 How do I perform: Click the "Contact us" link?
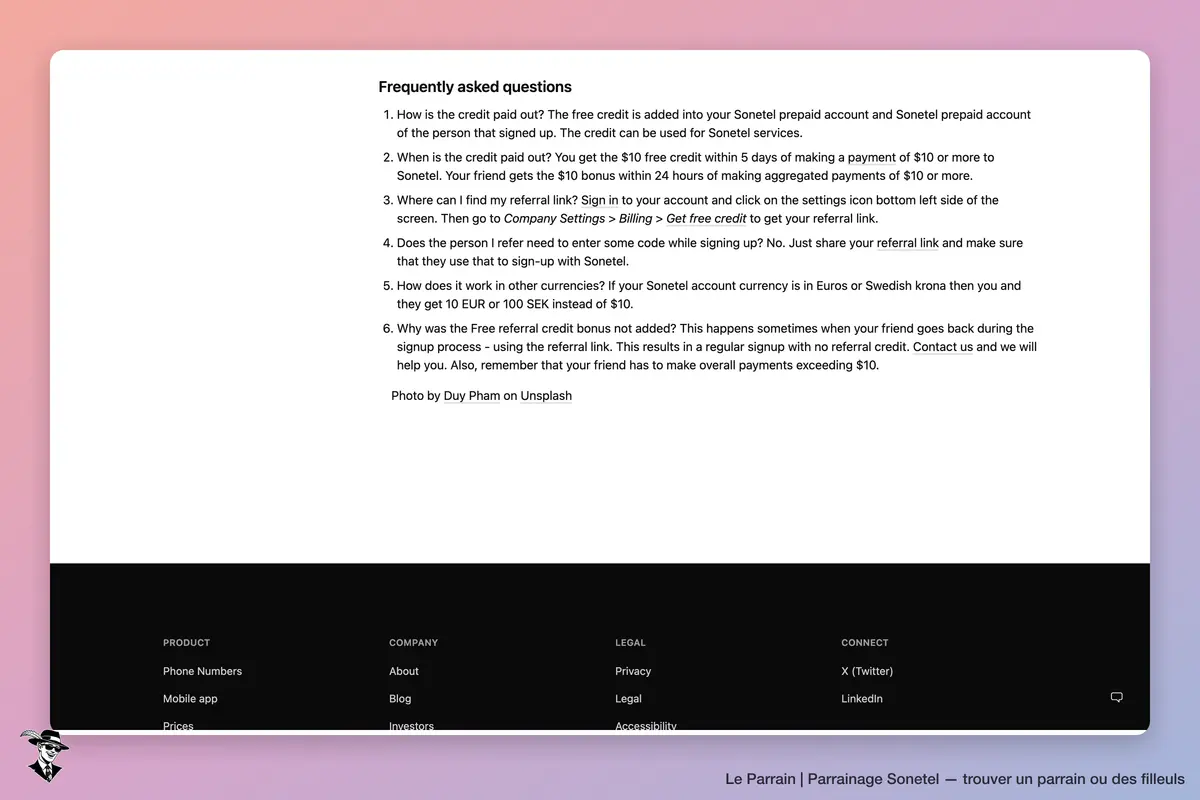click(x=943, y=347)
